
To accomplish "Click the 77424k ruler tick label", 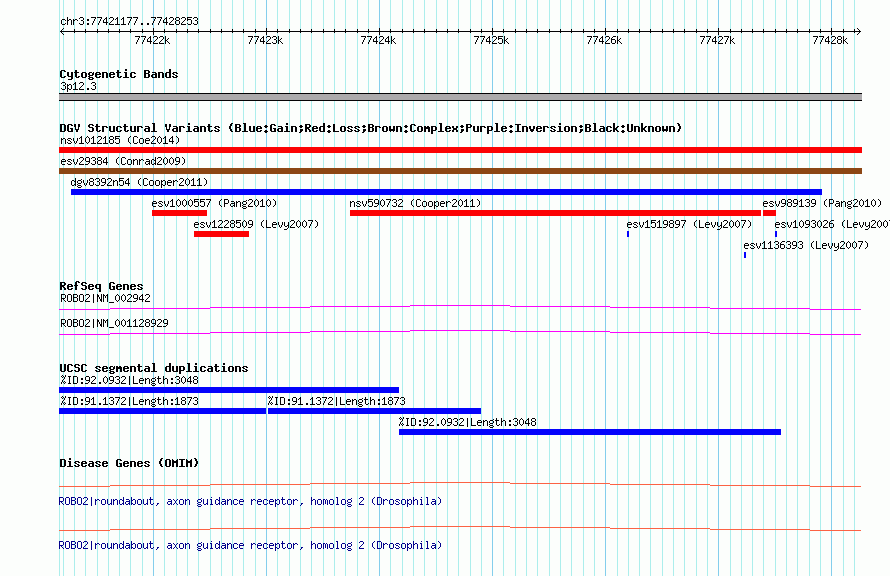I will (378, 40).
